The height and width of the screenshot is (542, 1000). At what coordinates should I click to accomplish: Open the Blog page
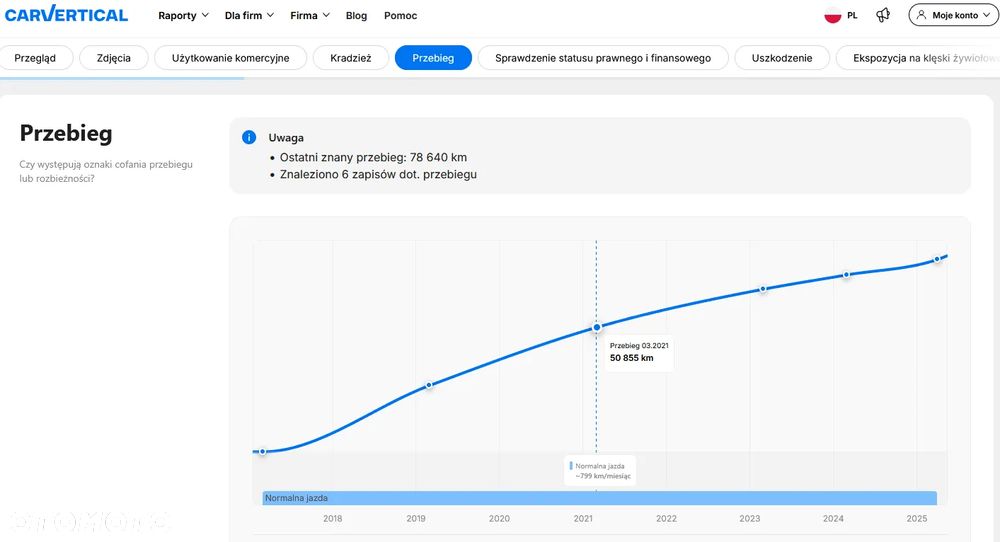[356, 16]
